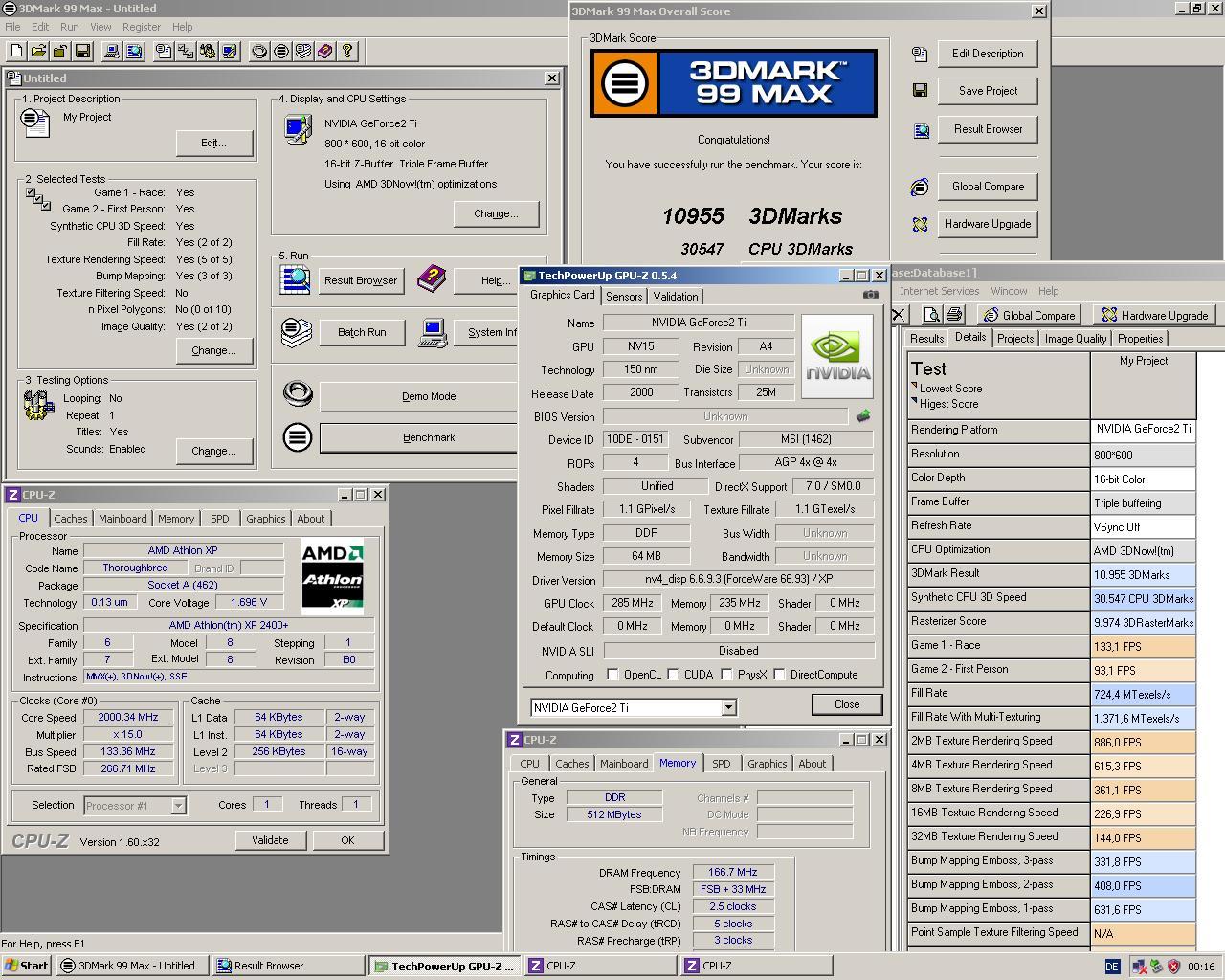This screenshot has width=1225, height=980.
Task: Click the Save Project floppy icon in score window
Action: click(920, 91)
